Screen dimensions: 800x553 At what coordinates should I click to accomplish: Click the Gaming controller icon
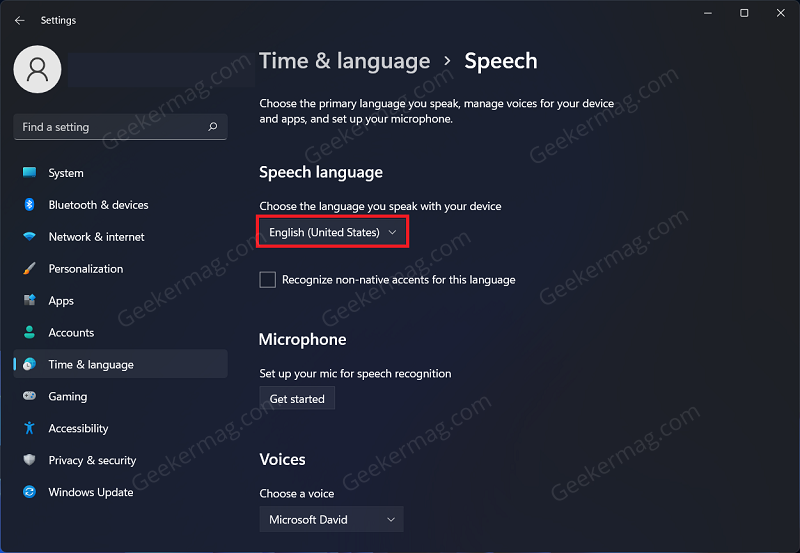click(x=30, y=396)
